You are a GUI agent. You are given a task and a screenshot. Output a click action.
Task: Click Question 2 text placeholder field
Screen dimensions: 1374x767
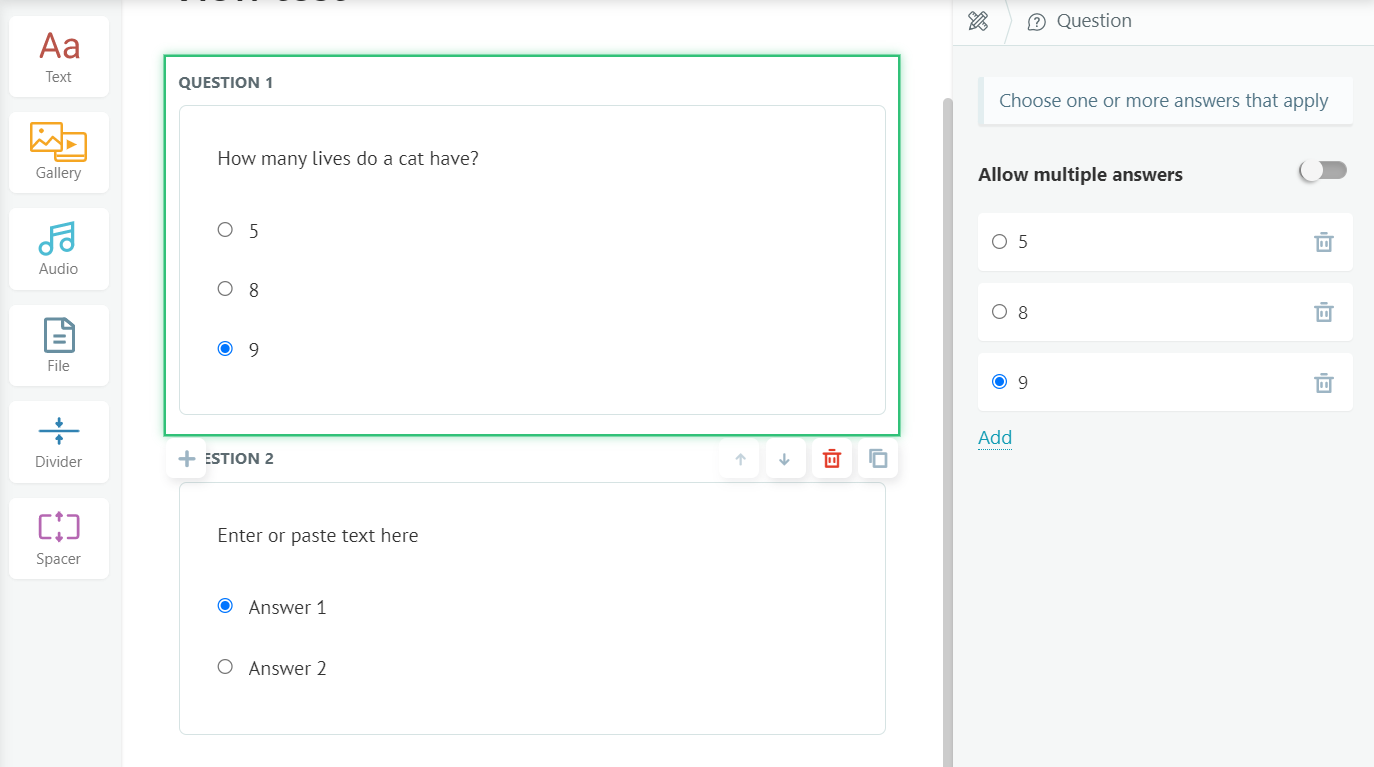(318, 536)
